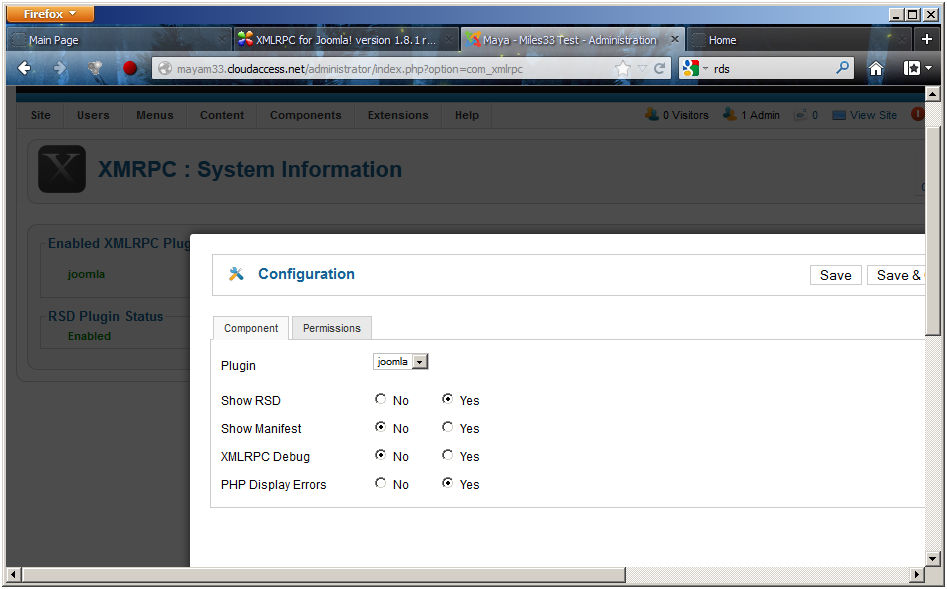Set PHP Display Errors to Yes
The width and height of the screenshot is (947, 589).
tap(448, 483)
